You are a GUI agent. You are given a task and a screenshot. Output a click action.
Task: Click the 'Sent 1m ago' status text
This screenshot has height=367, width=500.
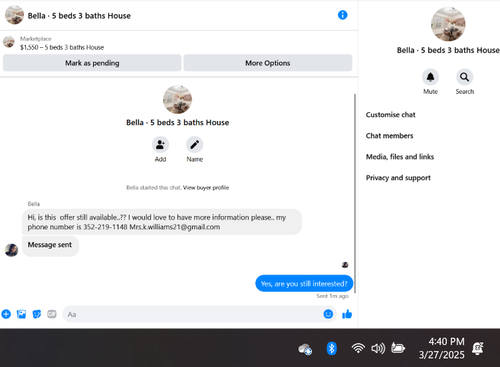(x=332, y=296)
